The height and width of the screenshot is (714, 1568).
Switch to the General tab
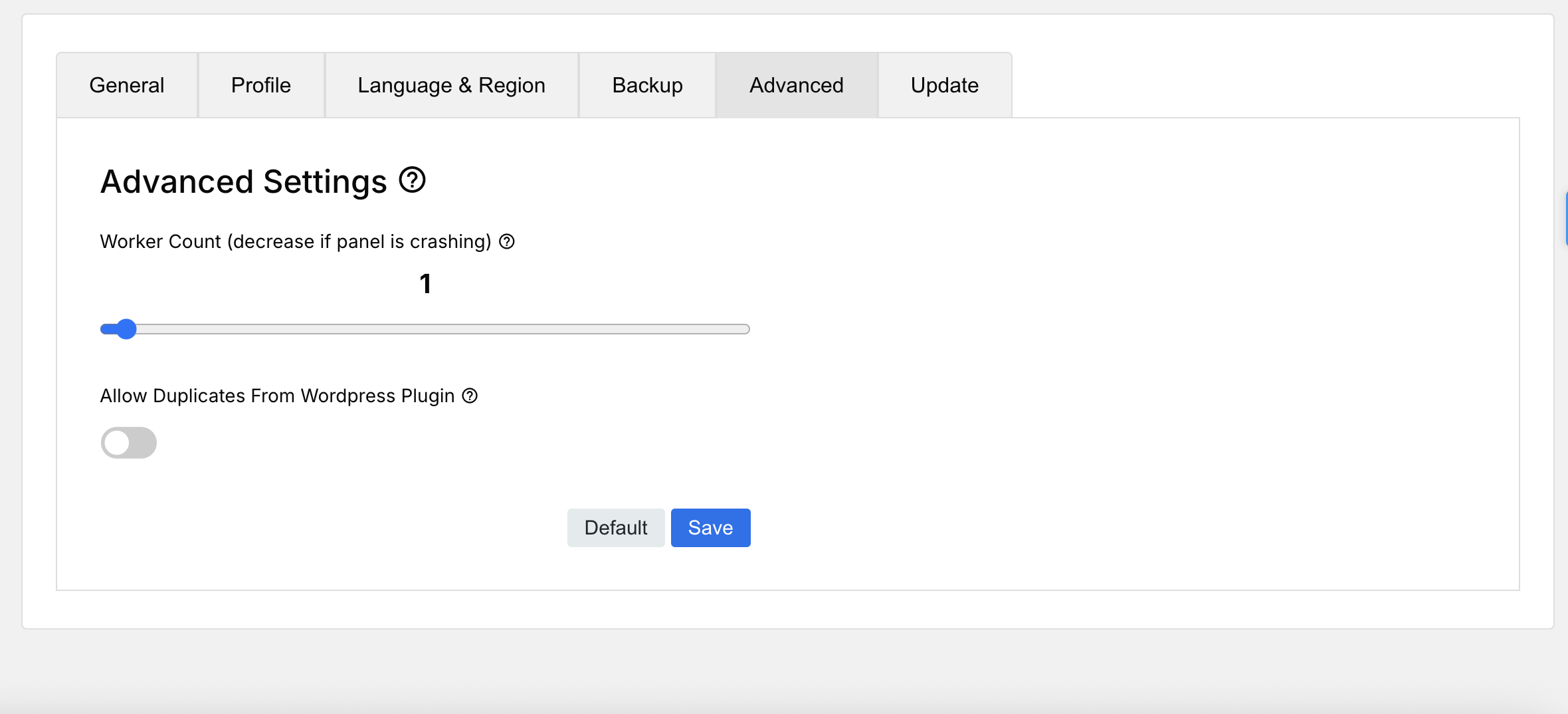coord(127,85)
